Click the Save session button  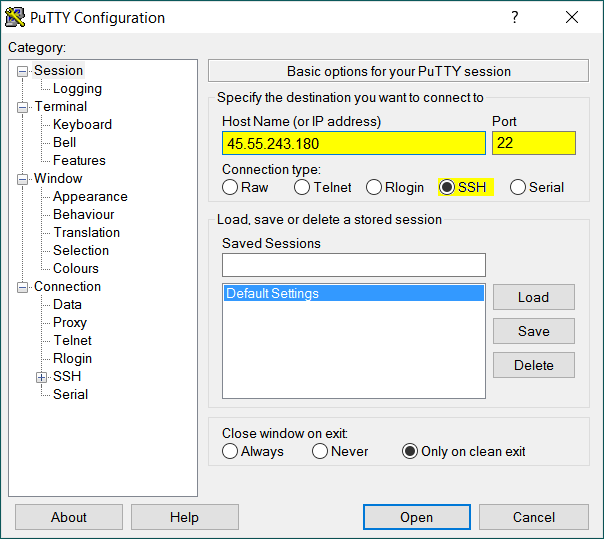coord(534,331)
